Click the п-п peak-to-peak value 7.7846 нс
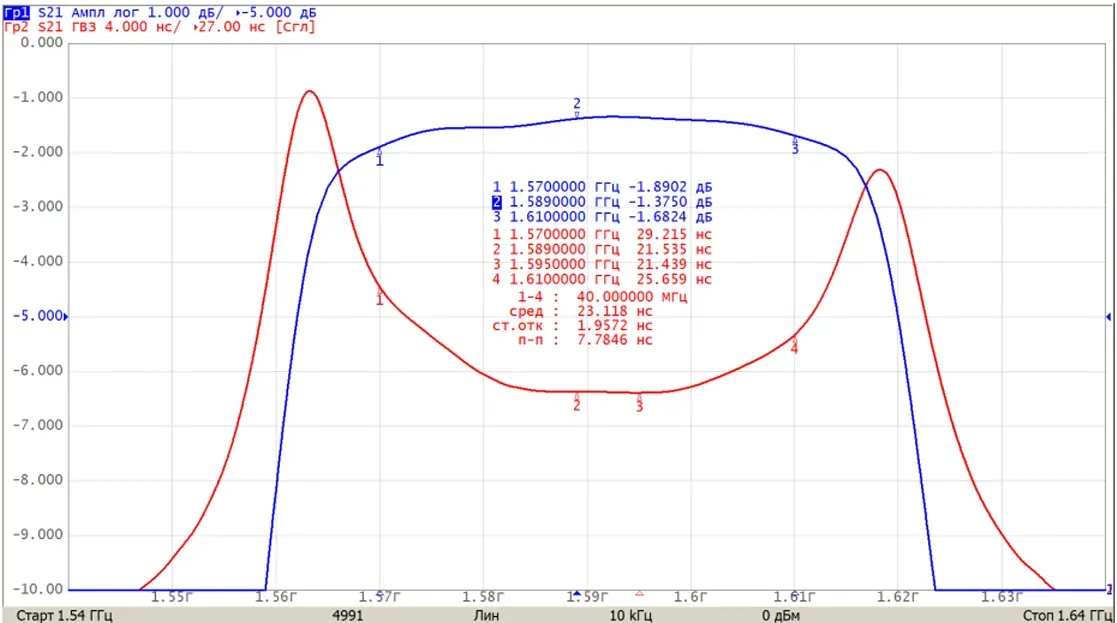The image size is (1117, 623). [615, 340]
